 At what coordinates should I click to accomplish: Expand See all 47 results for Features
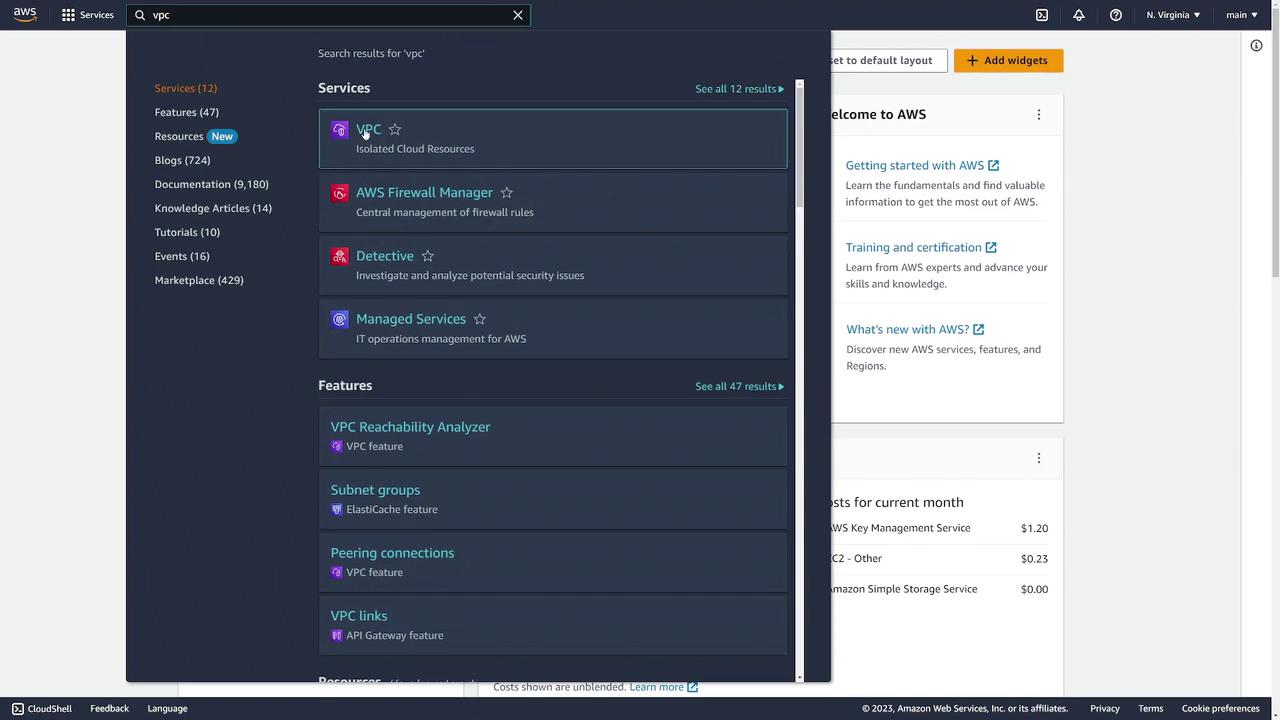[x=739, y=386]
